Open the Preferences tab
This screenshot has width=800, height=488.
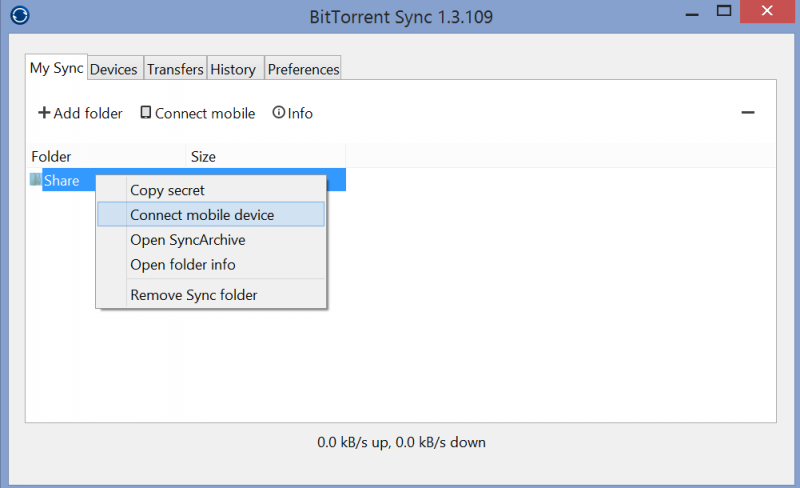pyautogui.click(x=303, y=69)
